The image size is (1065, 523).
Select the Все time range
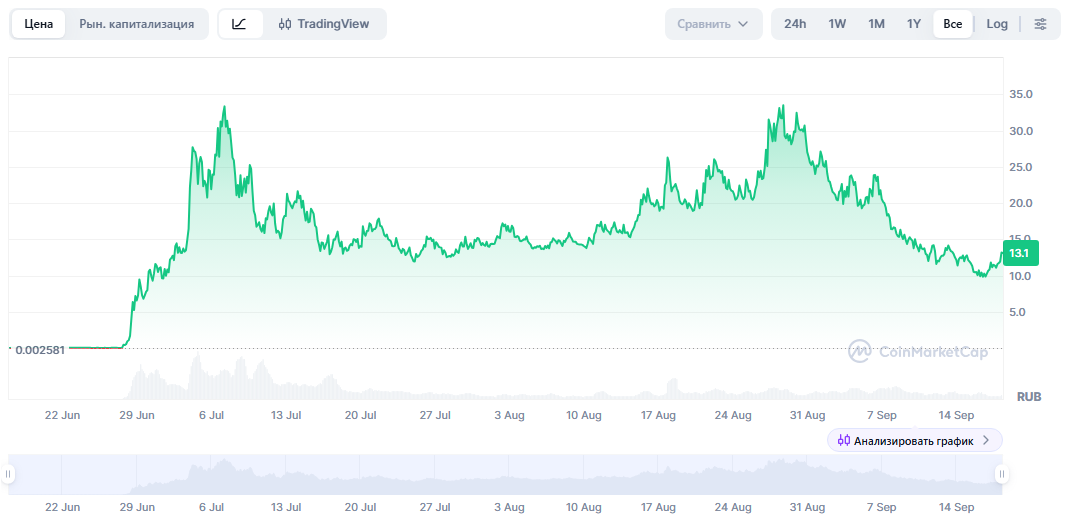952,24
